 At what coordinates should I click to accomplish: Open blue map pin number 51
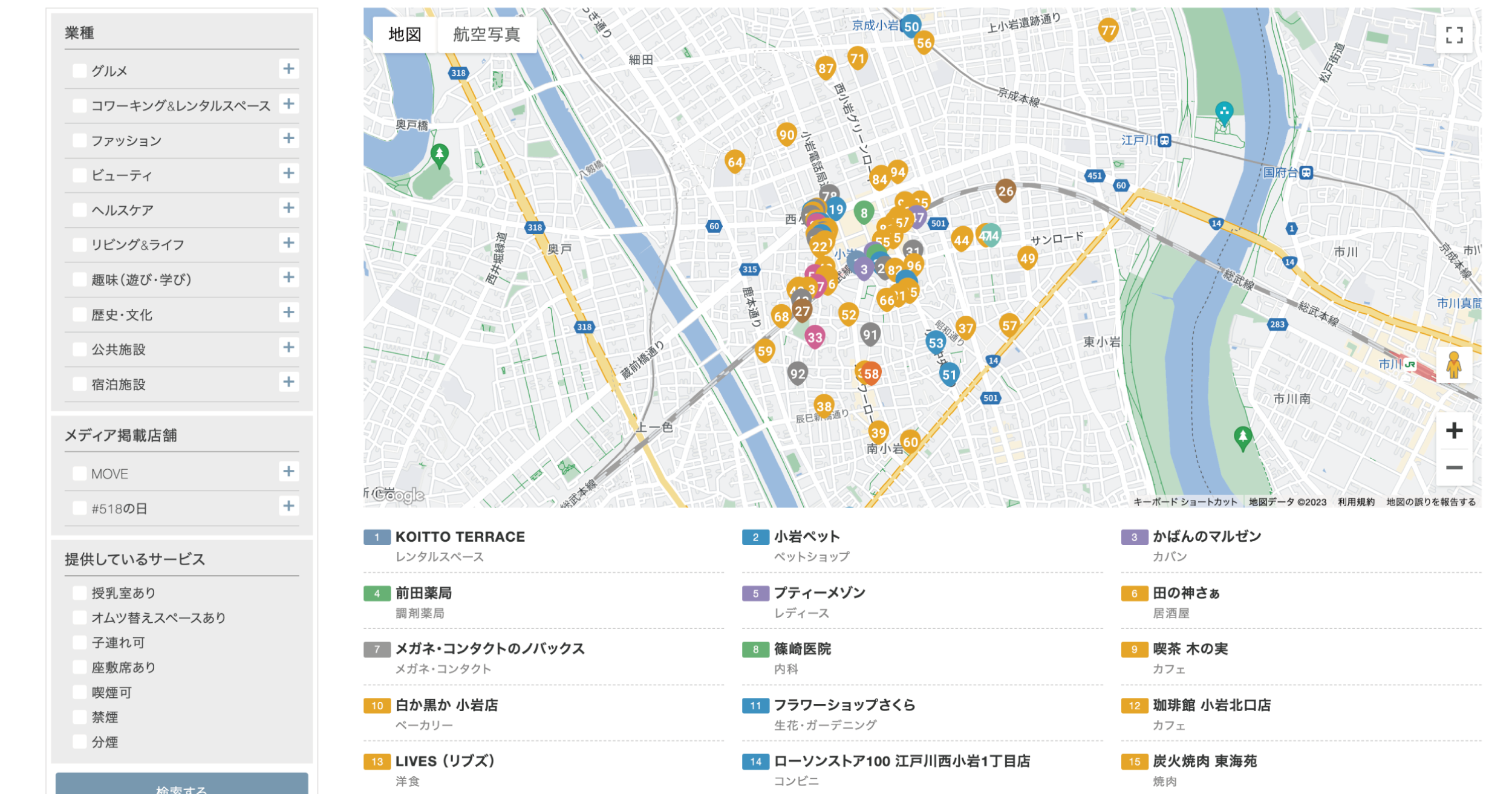[949, 374]
